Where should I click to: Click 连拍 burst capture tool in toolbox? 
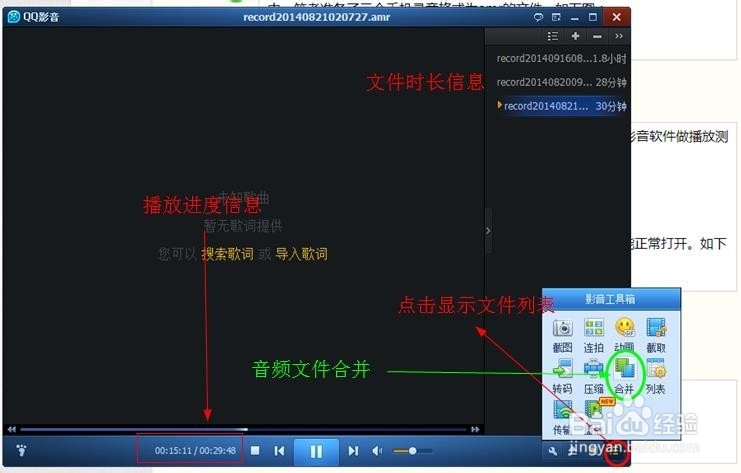pos(594,336)
